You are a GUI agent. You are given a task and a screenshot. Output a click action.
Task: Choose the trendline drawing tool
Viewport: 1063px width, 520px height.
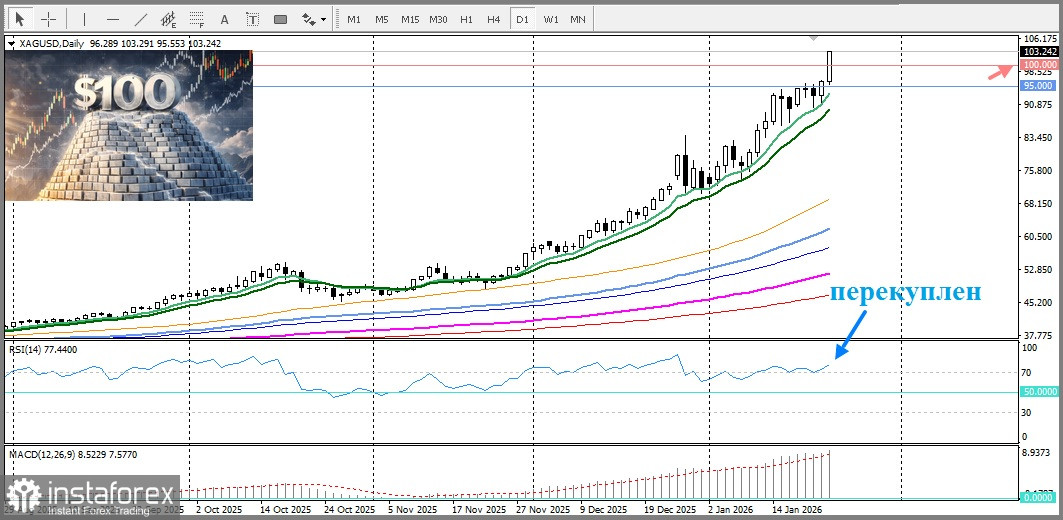coord(141,19)
